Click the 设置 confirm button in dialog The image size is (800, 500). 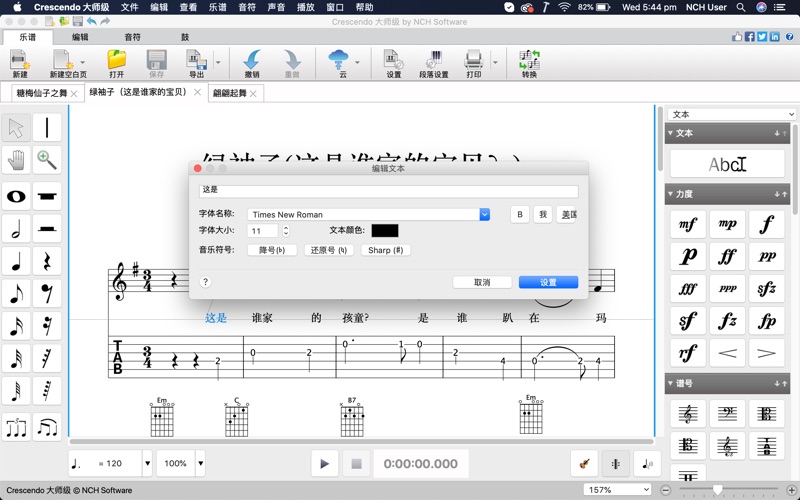548,282
